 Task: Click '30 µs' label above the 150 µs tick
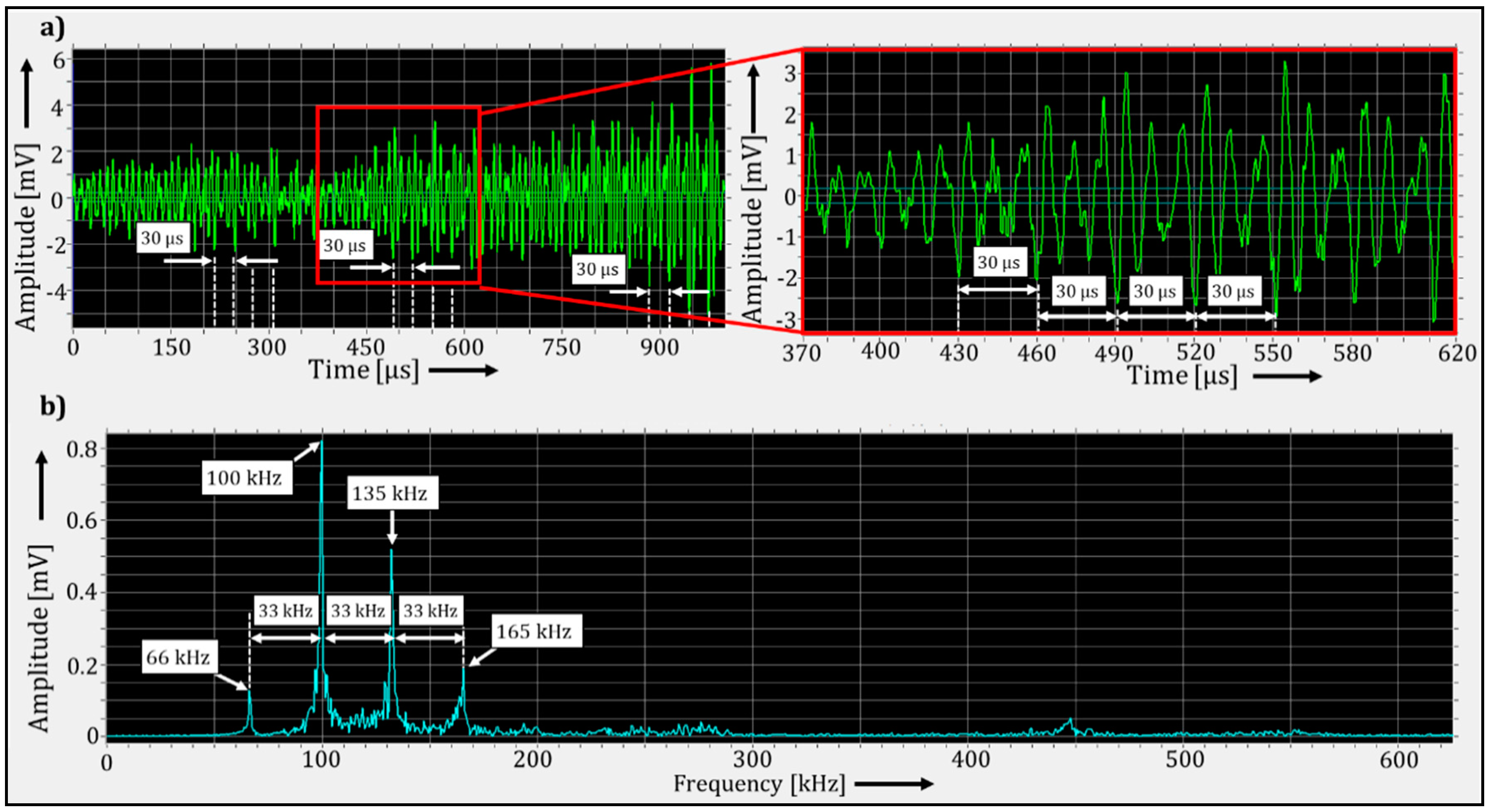click(x=164, y=238)
